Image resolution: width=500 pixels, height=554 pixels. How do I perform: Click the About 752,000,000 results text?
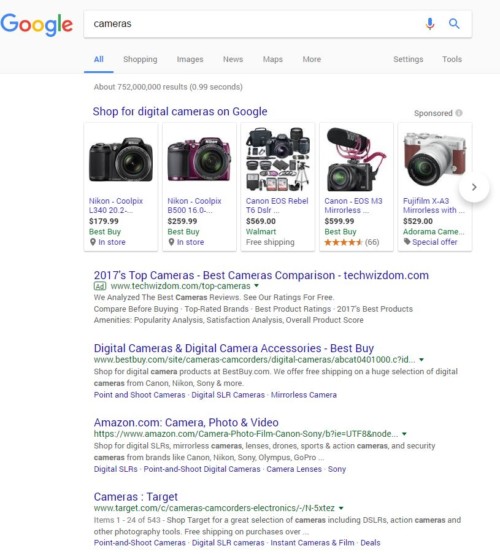pyautogui.click(x=168, y=87)
